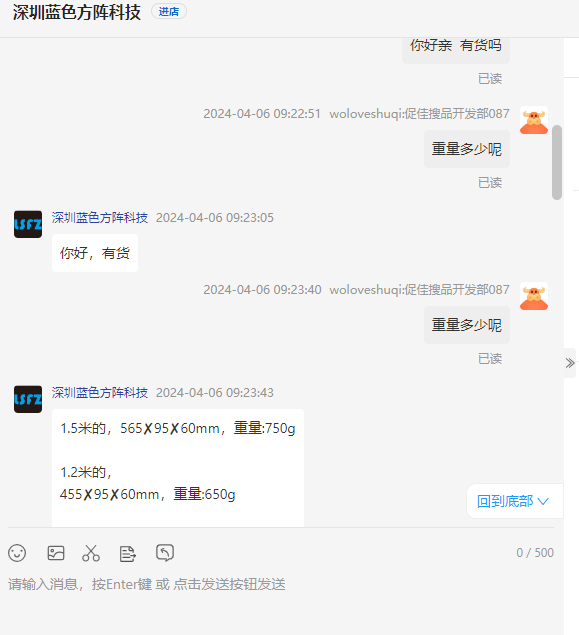Expand the side panel double-chevron arrow

570,363
